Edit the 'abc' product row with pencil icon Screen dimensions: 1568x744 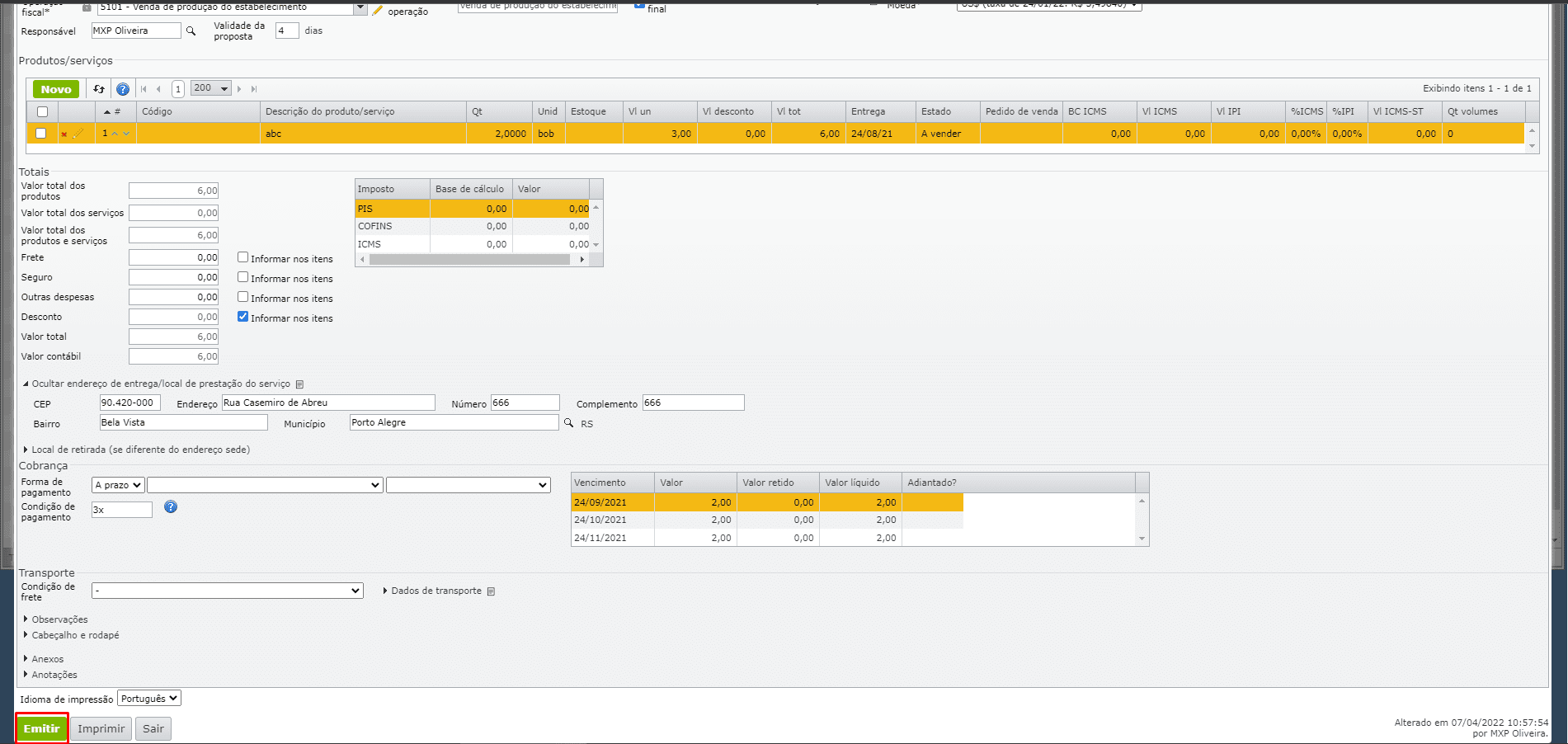[78, 134]
